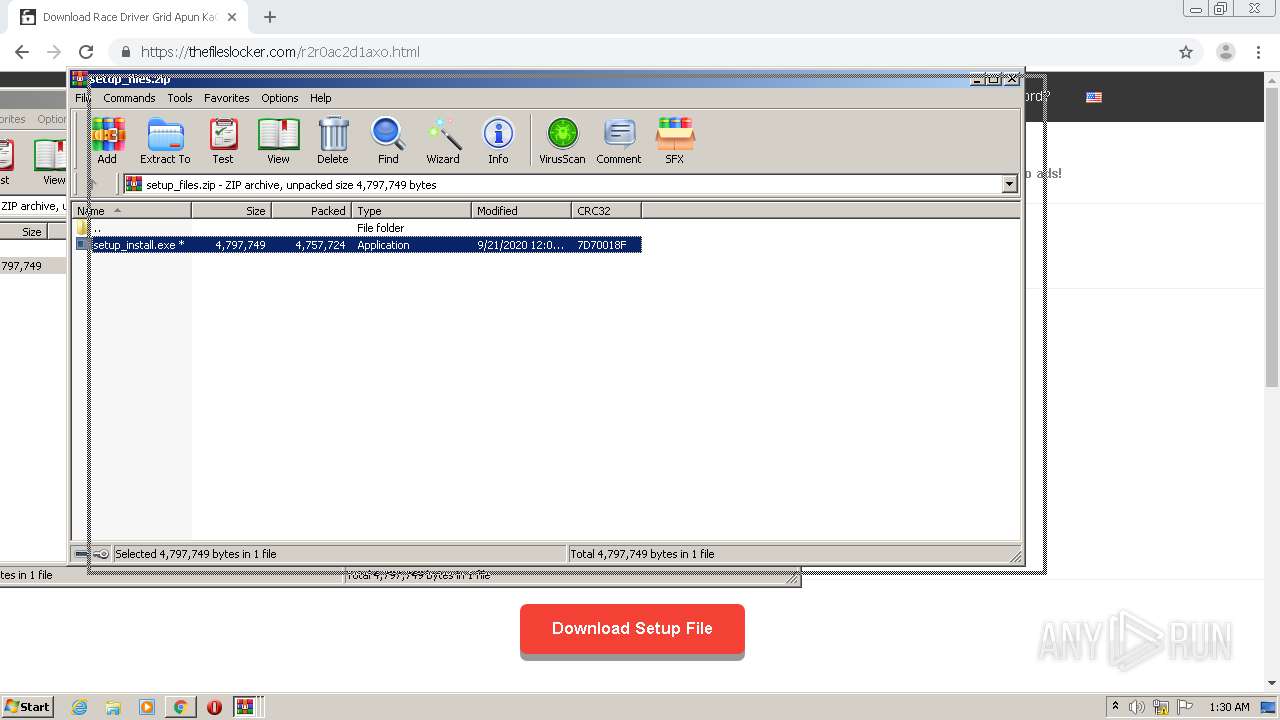Sort by Size column in background WinRAR window
The image size is (1280, 720).
click(22, 231)
